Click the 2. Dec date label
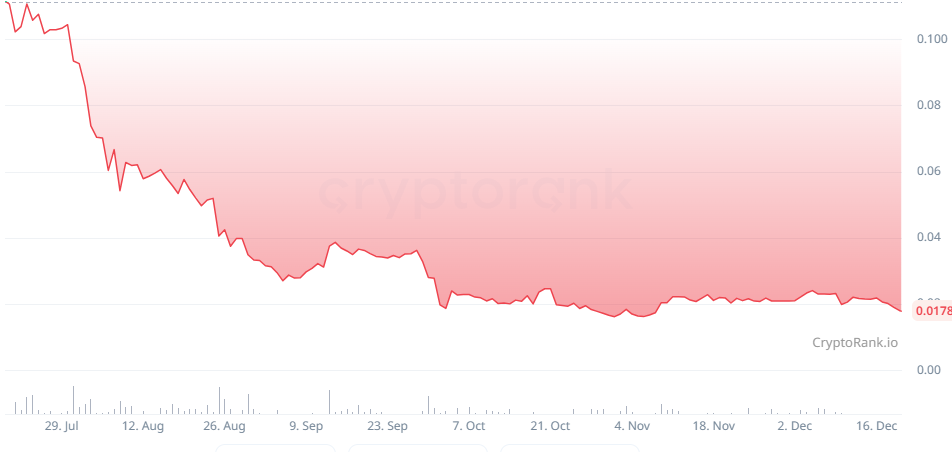 795,426
